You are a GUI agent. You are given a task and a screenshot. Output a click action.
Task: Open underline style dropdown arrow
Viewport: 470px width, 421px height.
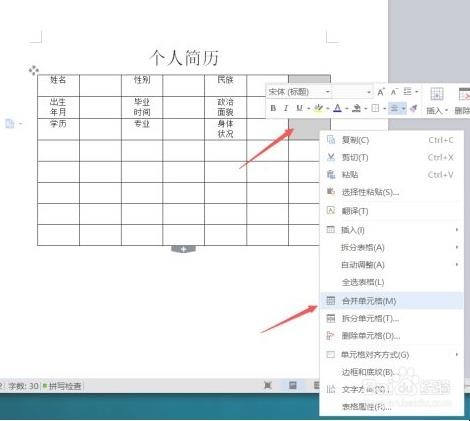(x=308, y=108)
